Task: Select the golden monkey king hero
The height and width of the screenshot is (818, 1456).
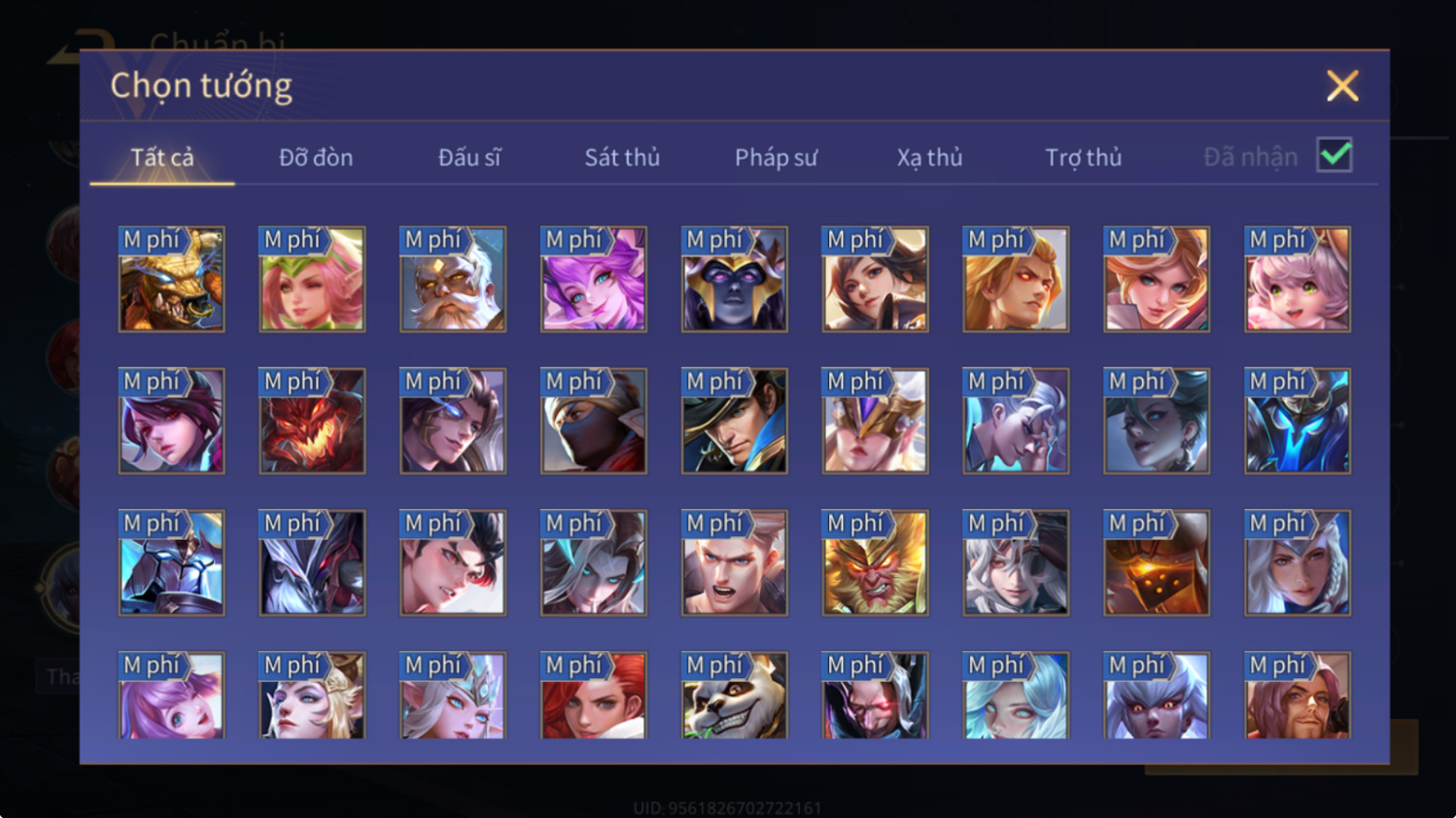Action: (876, 562)
